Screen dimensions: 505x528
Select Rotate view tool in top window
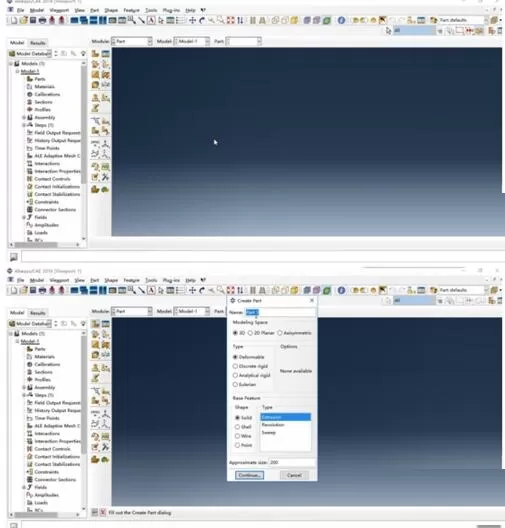(x=202, y=21)
